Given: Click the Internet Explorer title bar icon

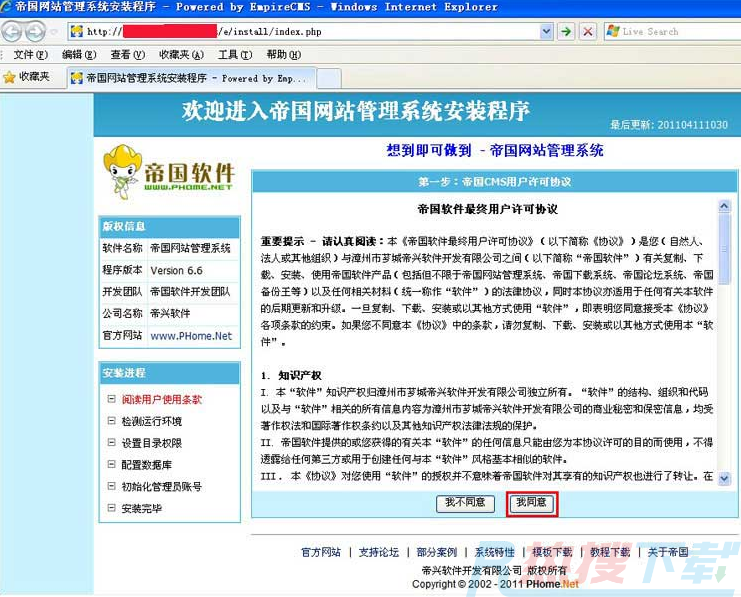Looking at the screenshot, I should [6, 7].
